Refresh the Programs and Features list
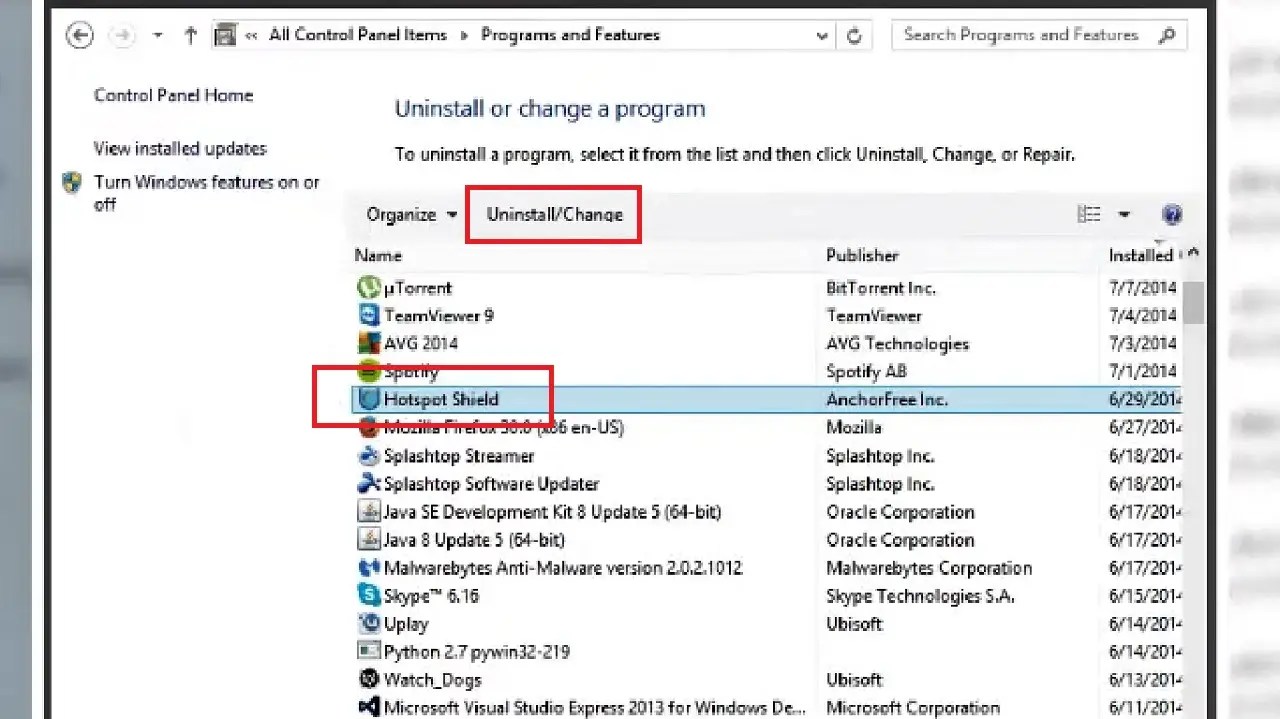The height and width of the screenshot is (719, 1280). point(854,35)
